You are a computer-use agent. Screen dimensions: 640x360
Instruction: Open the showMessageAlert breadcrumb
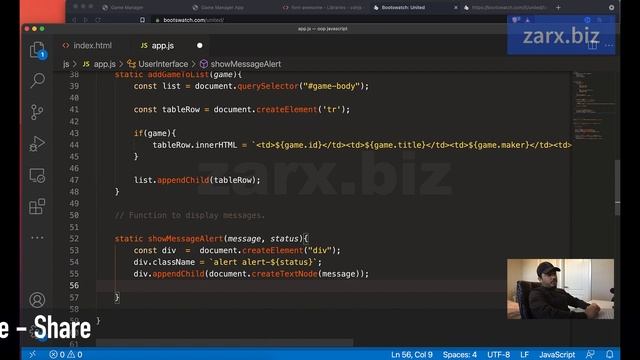[241, 64]
